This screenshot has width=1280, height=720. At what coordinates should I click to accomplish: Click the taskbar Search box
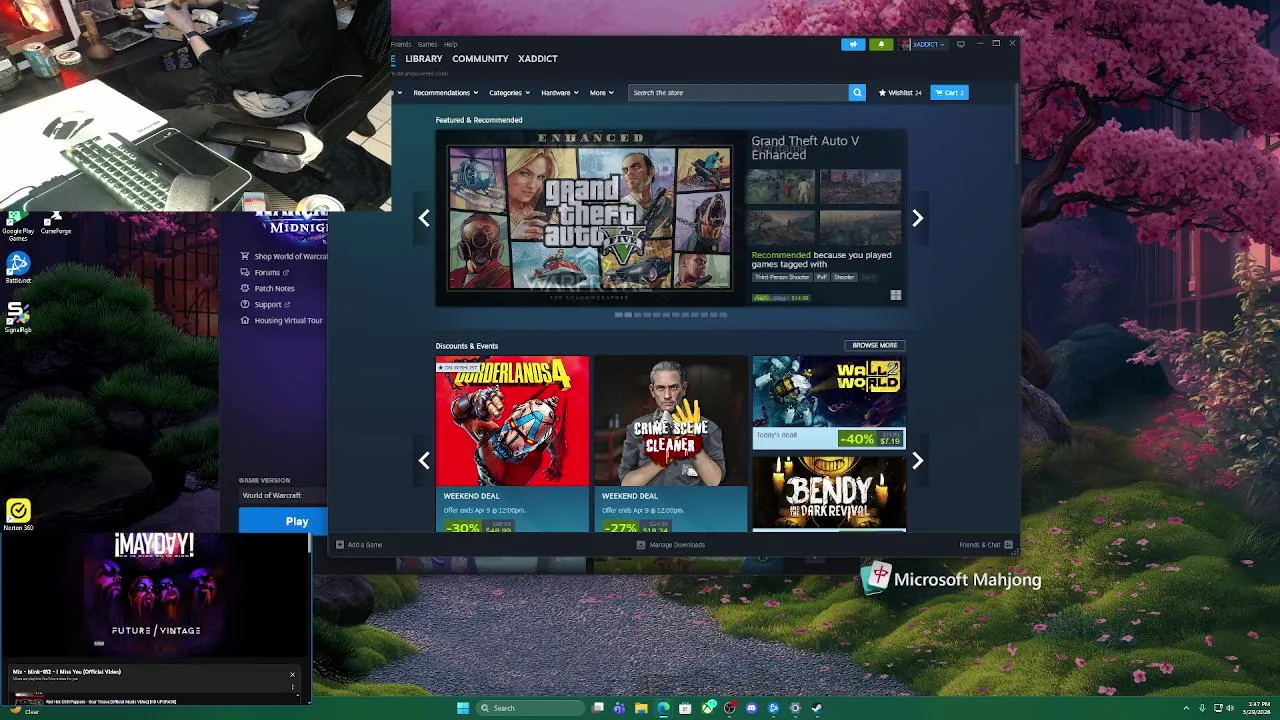pos(530,708)
